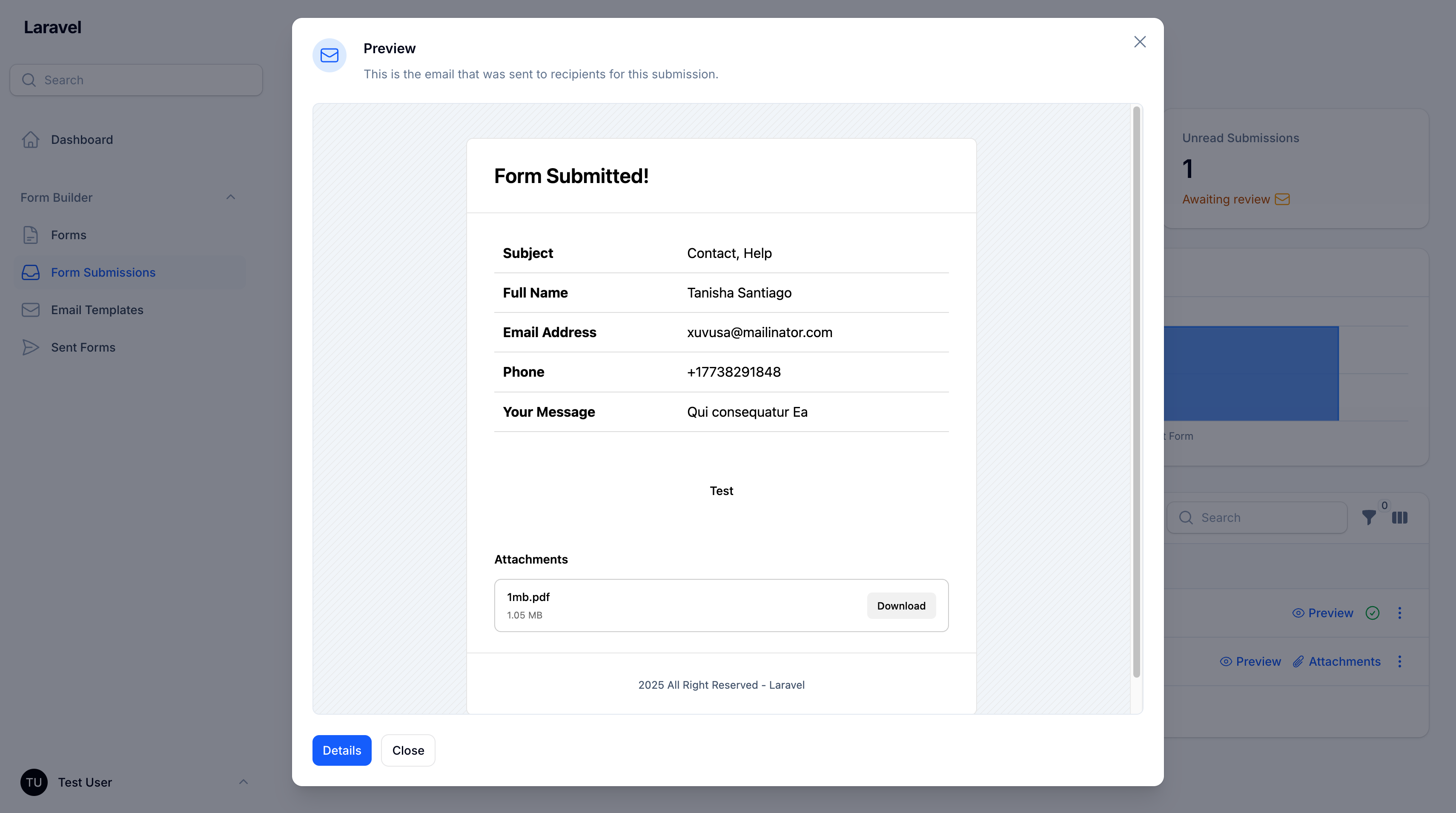The image size is (1456, 813).
Task: Click the Details button in the modal
Action: tap(341, 750)
